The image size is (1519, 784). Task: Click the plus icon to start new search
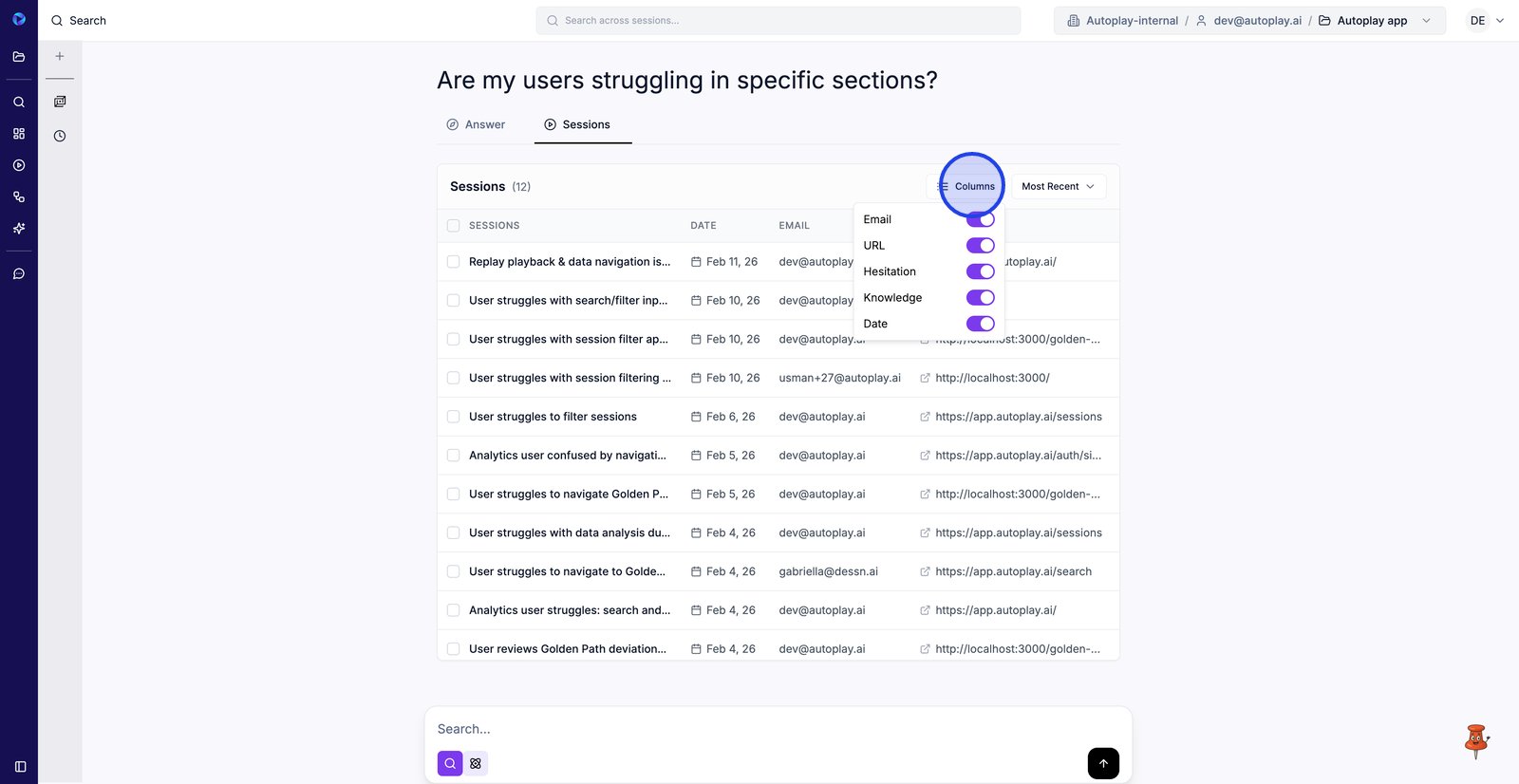(x=60, y=56)
